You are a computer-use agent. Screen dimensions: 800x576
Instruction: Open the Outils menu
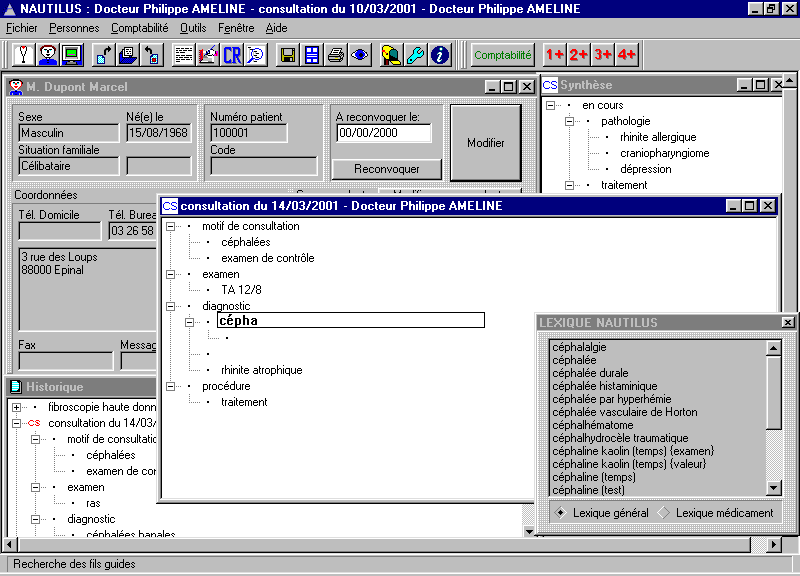tap(193, 28)
